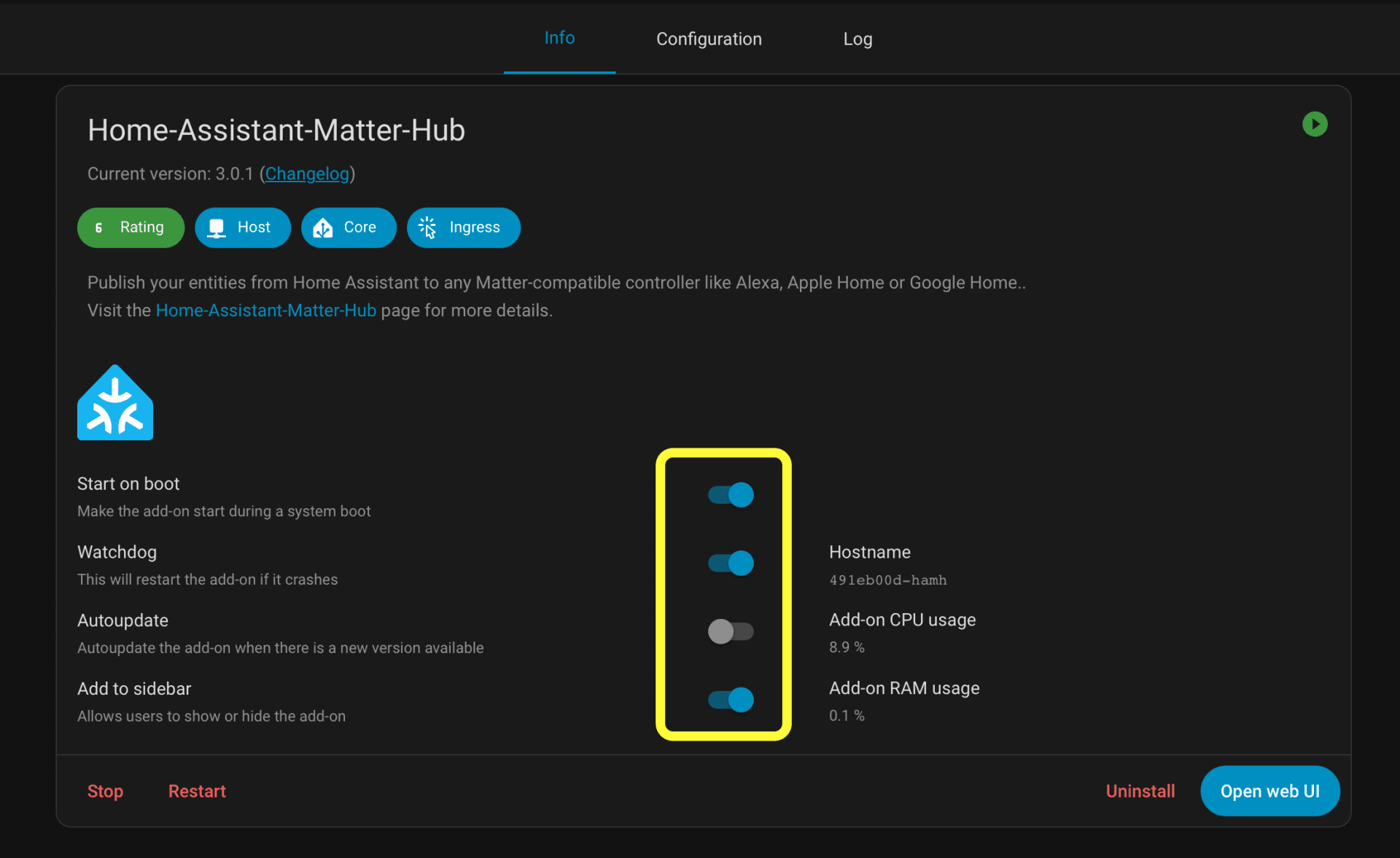Screen dimensions: 1400x858
Task: Select the Info tab
Action: 559,38
